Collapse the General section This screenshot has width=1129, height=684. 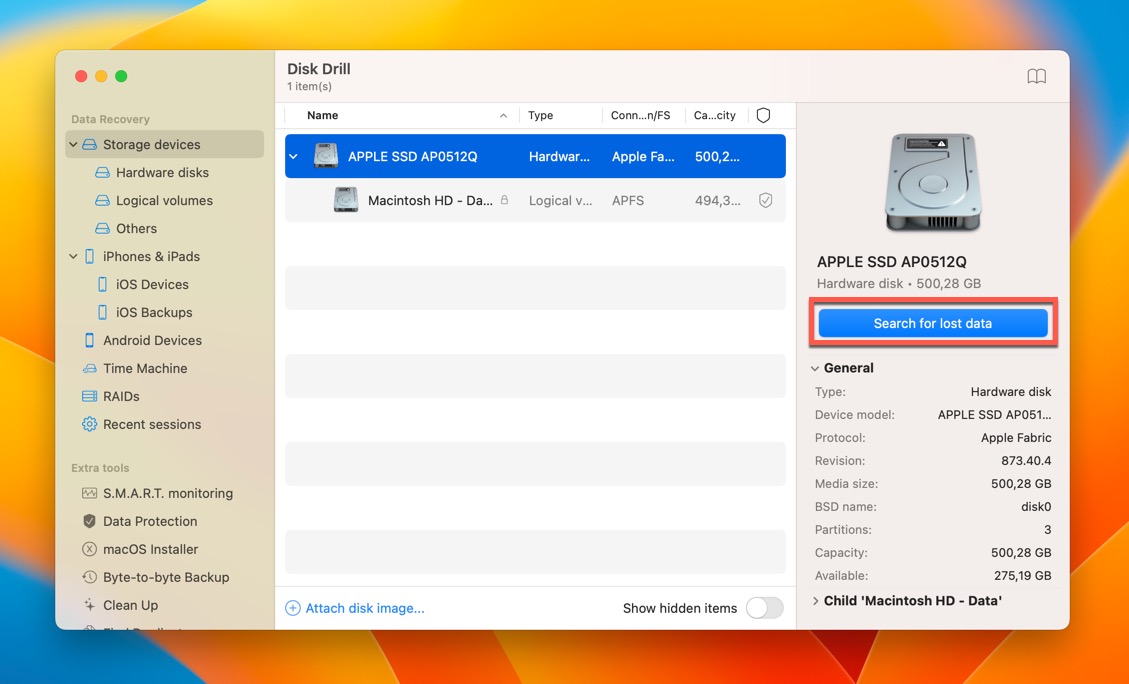click(x=814, y=368)
